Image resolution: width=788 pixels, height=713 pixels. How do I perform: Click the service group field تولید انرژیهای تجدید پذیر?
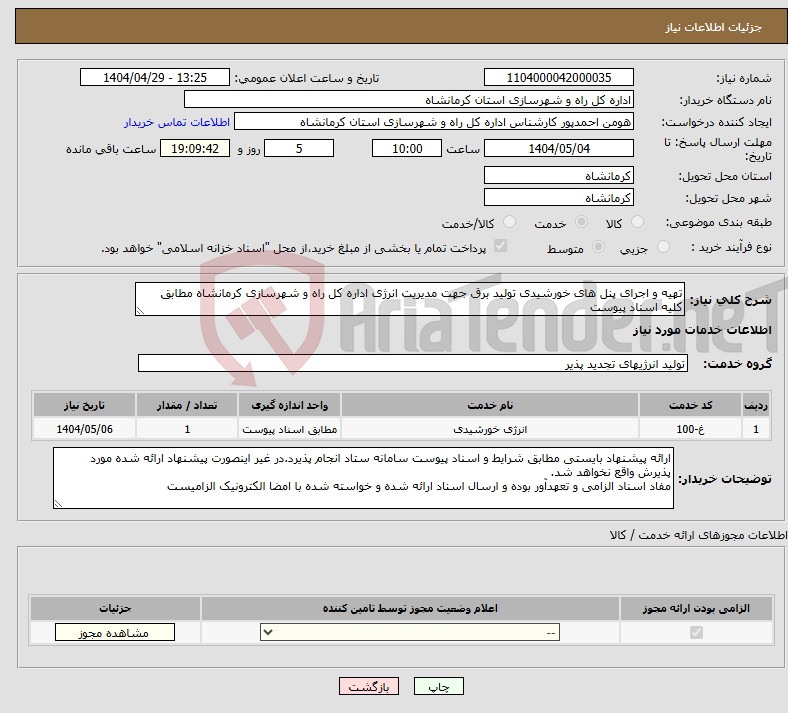click(413, 363)
